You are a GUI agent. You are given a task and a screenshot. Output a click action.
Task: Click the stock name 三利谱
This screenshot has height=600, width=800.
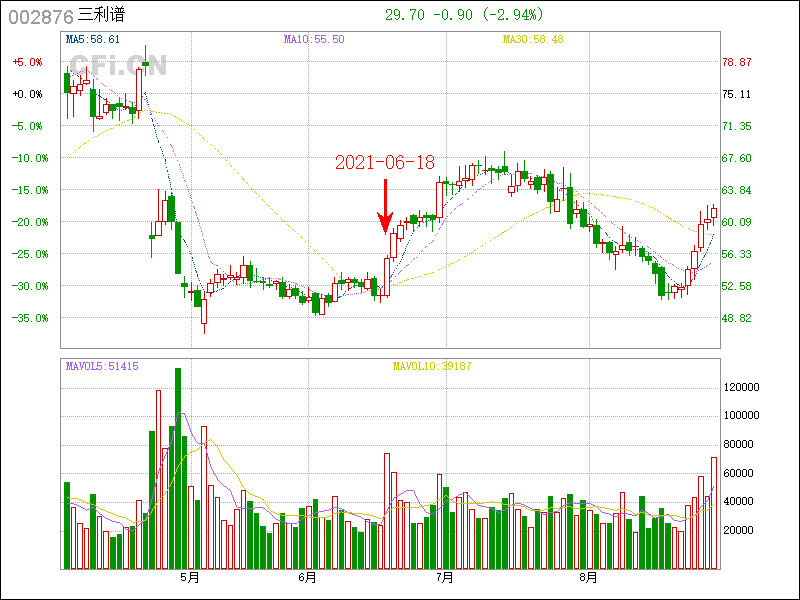point(101,15)
